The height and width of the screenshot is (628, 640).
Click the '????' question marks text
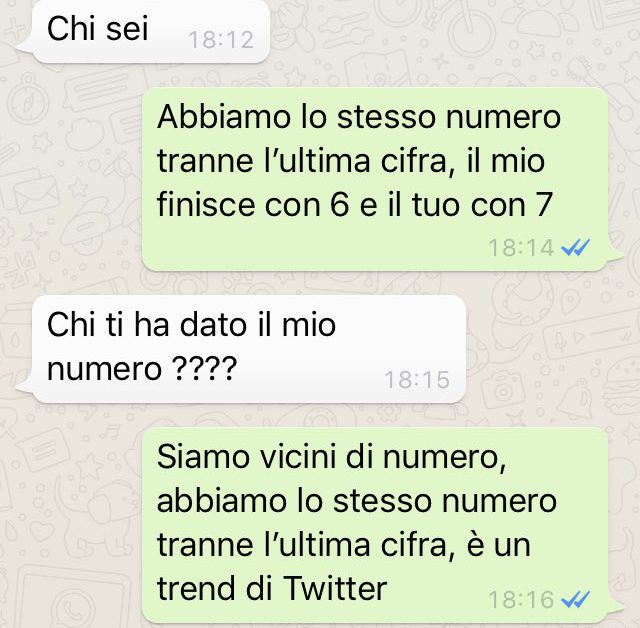coord(205,368)
